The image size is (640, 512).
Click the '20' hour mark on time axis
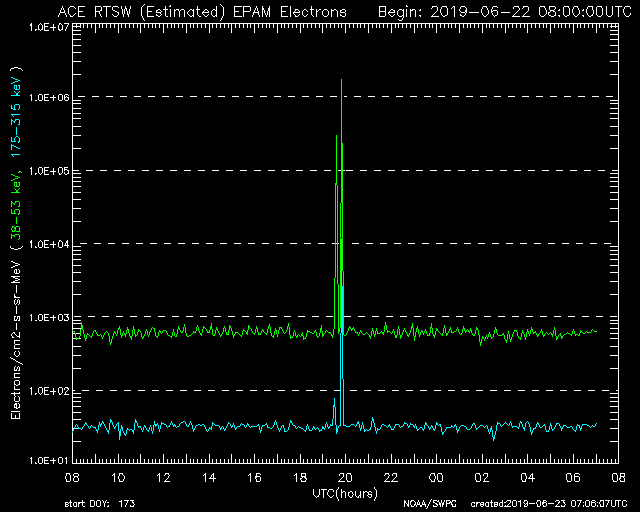(345, 478)
